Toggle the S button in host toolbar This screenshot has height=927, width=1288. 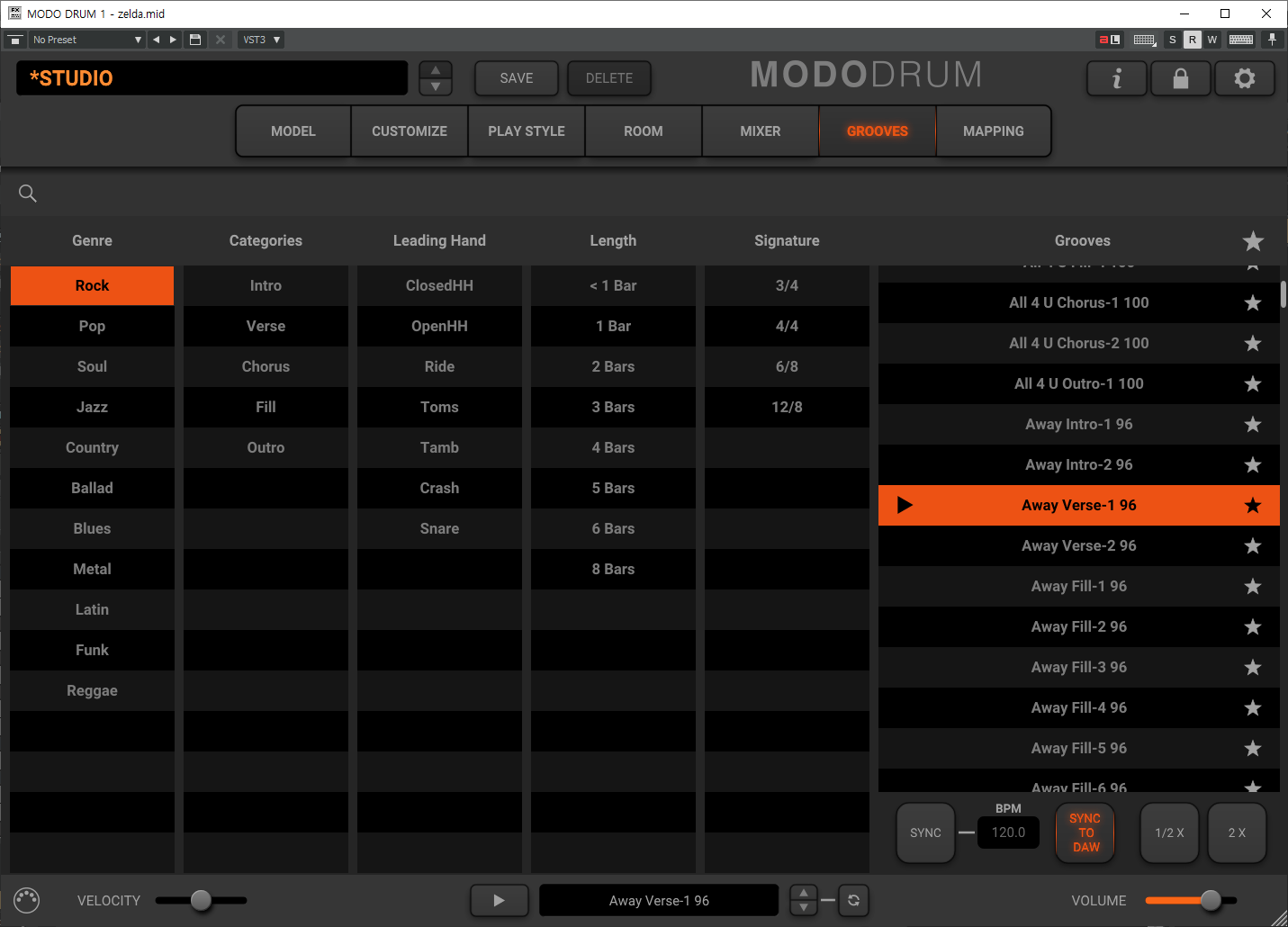coord(1172,40)
